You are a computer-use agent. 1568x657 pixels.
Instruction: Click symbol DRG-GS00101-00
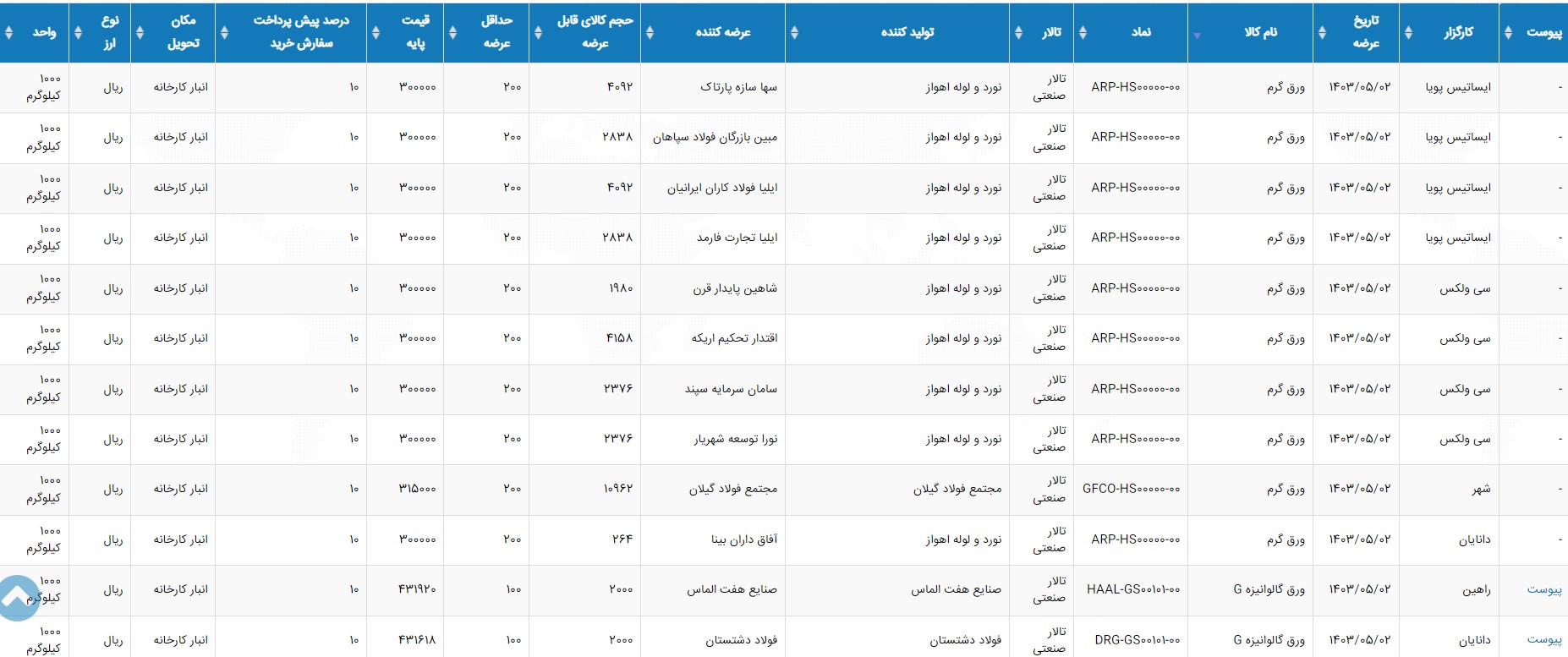point(1138,640)
